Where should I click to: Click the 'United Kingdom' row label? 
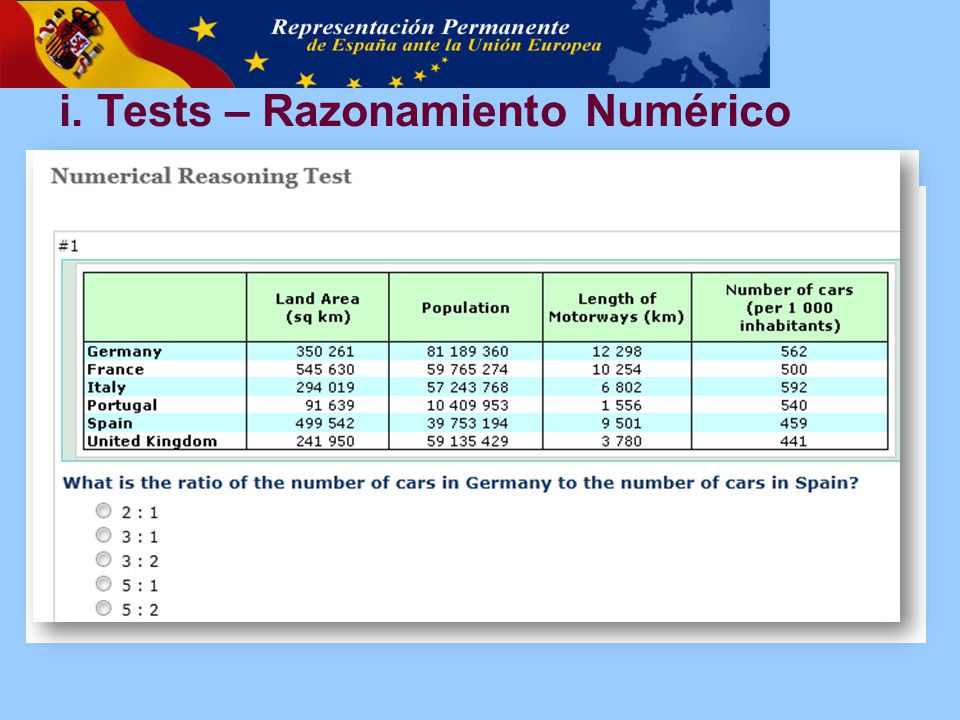click(x=152, y=441)
